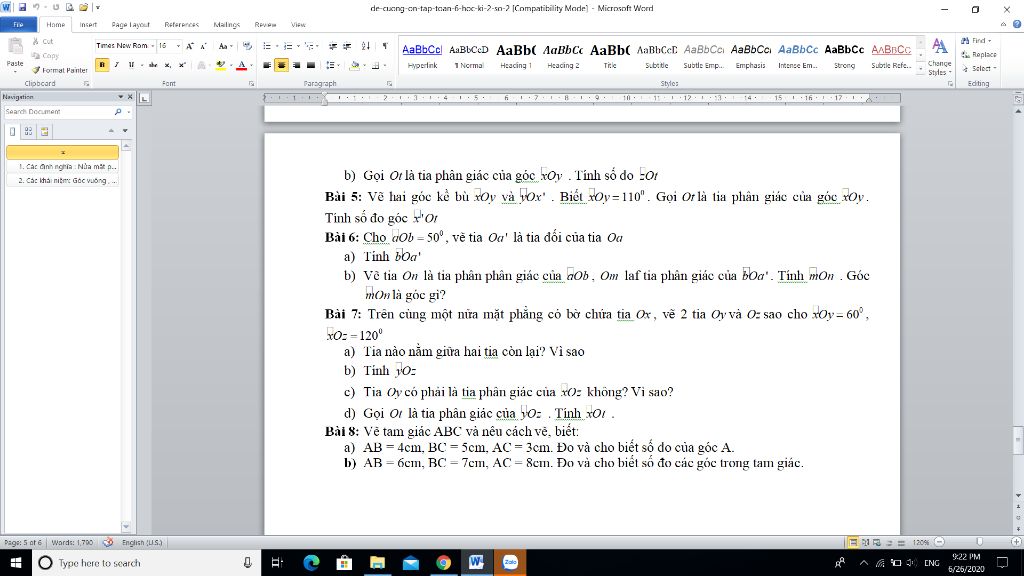Screen dimensions: 1024x576
Task: Toggle Italic formatting
Action: point(116,65)
